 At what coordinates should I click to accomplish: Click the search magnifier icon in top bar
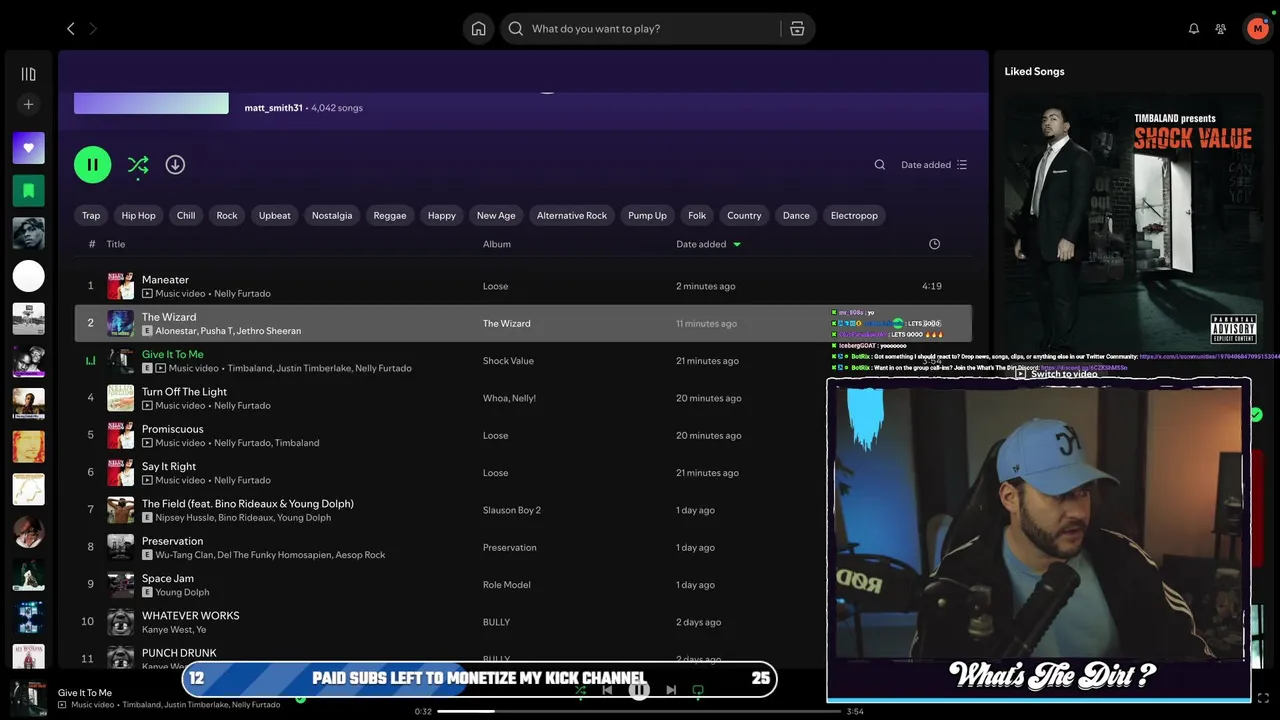pos(516,29)
